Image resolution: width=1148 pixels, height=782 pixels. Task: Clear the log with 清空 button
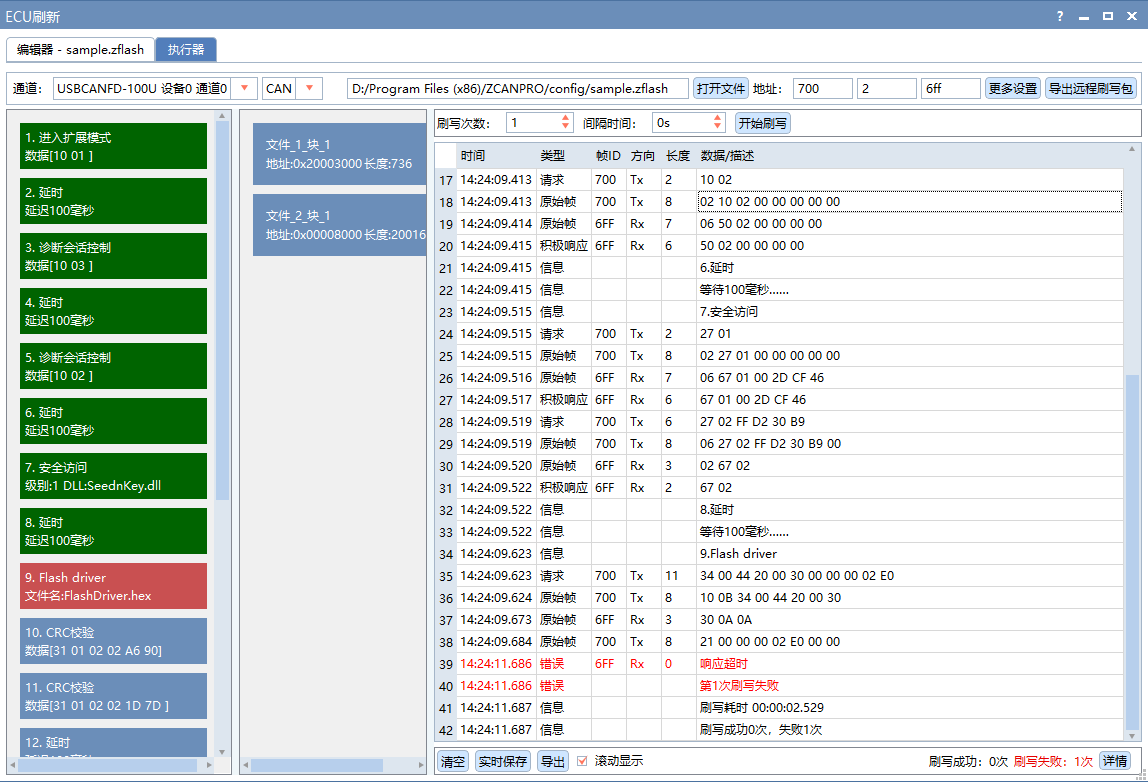click(451, 760)
